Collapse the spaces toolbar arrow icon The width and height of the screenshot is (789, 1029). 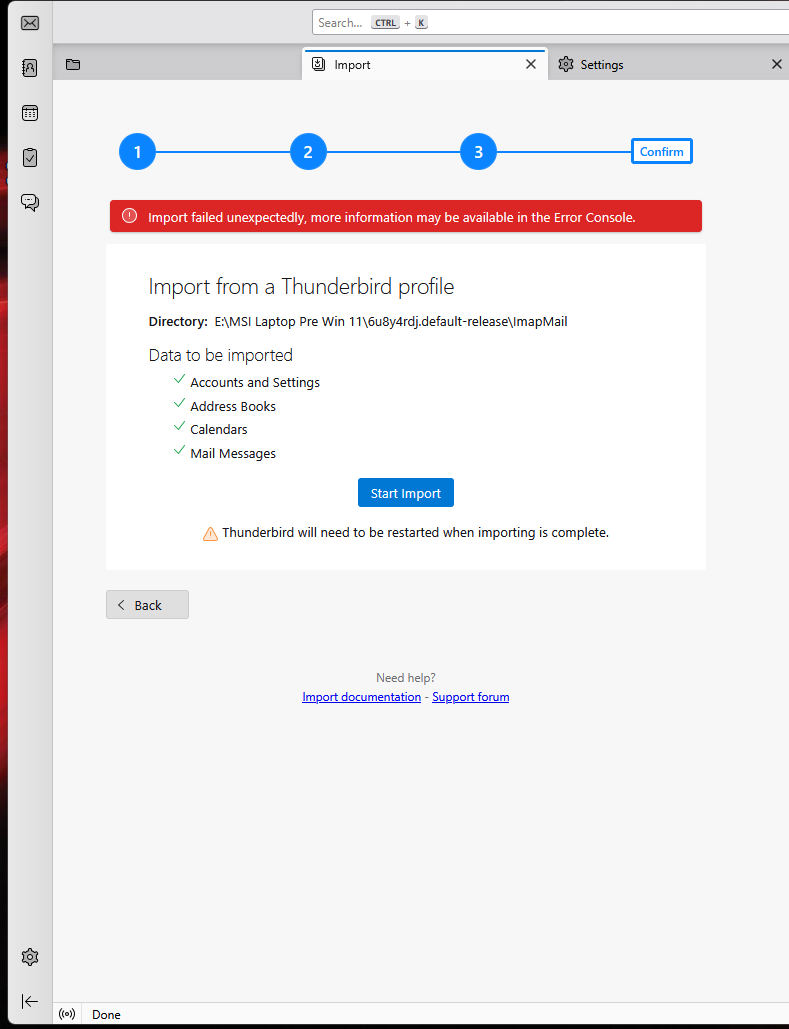click(x=30, y=1001)
